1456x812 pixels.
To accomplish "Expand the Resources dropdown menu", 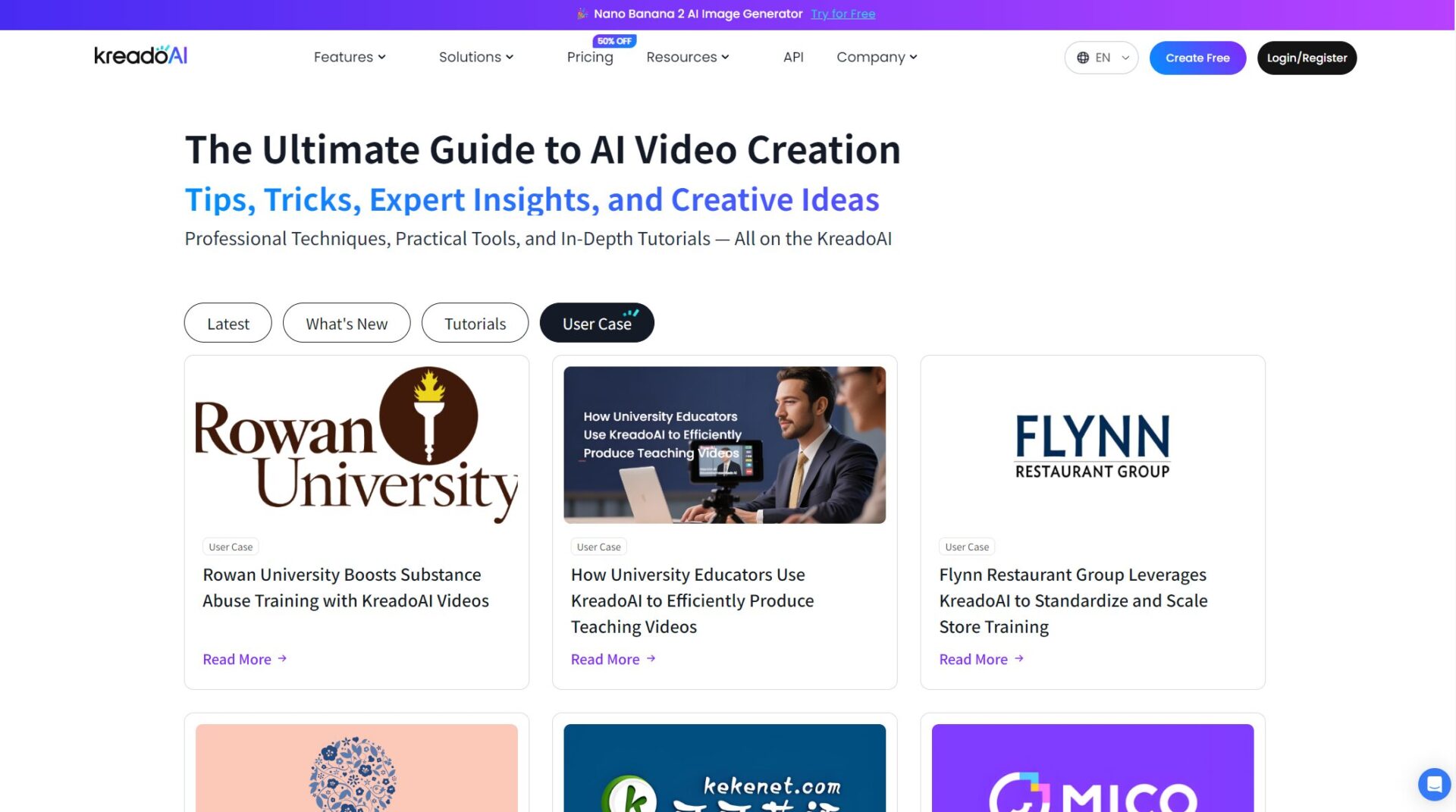I will (687, 57).
